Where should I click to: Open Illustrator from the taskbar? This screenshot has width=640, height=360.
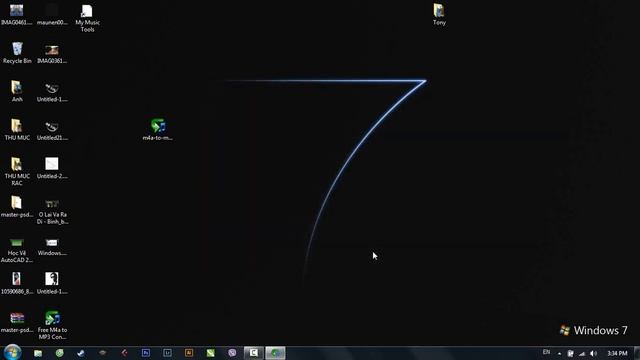[189, 353]
